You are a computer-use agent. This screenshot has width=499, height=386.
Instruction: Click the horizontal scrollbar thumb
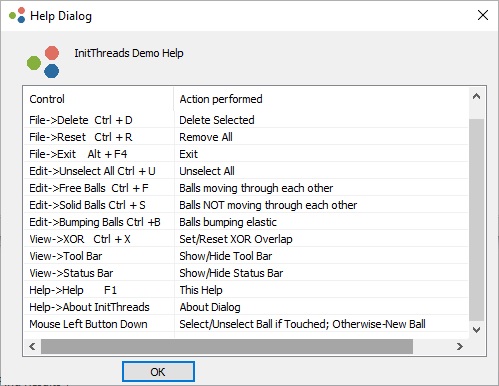[x=227, y=347]
